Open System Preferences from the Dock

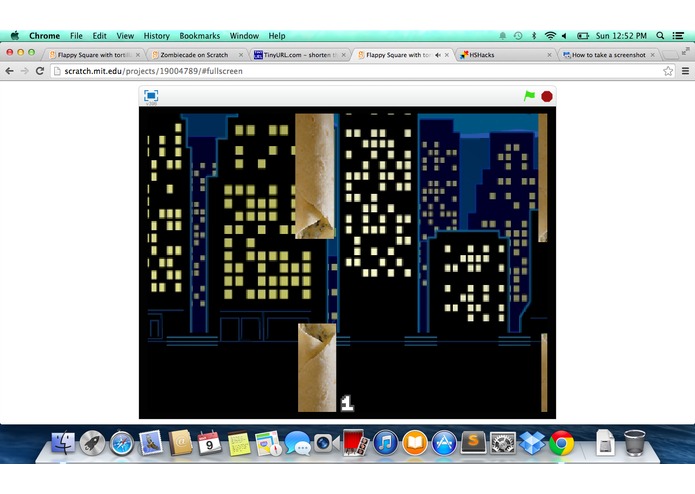(x=502, y=443)
